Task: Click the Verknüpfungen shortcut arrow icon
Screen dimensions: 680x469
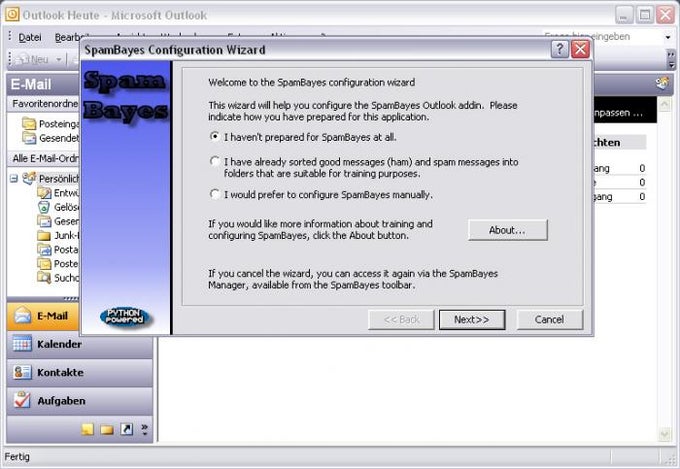Action: pyautogui.click(x=126, y=430)
